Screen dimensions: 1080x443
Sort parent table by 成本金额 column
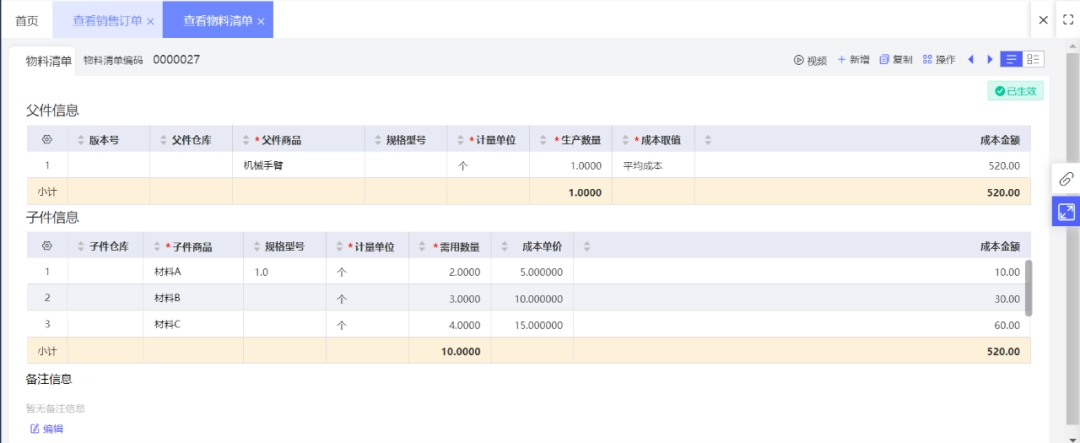pos(708,140)
